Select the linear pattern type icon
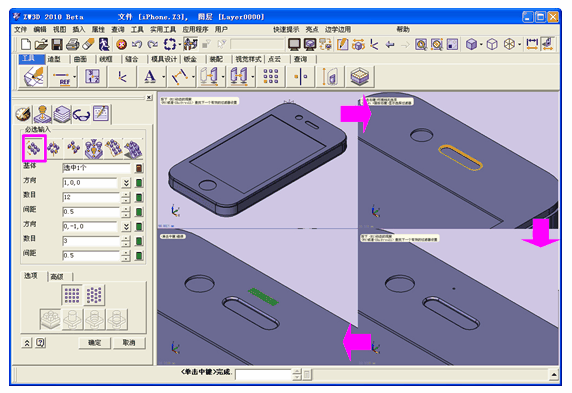 pos(34,148)
